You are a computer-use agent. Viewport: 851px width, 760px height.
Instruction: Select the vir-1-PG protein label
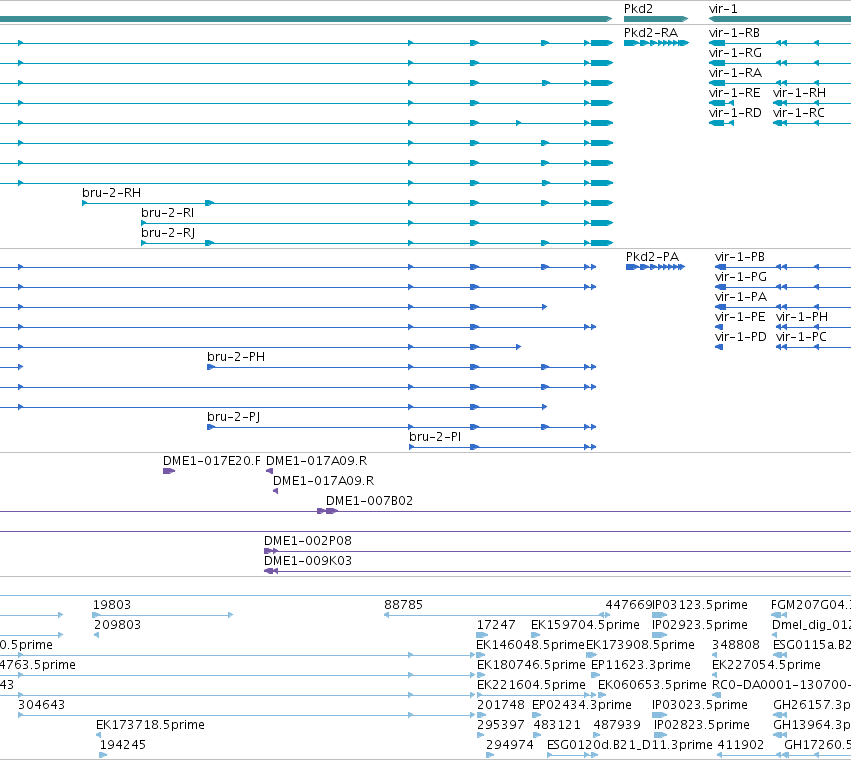tap(741, 277)
